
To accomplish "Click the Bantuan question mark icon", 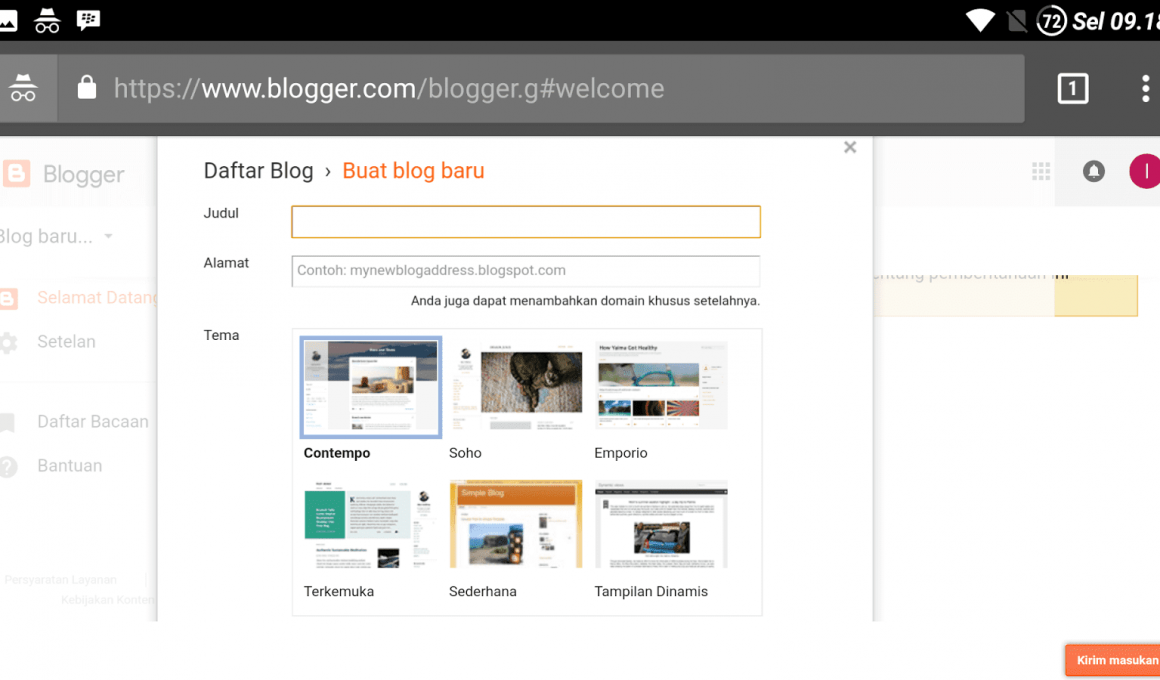I will pyautogui.click(x=7, y=467).
